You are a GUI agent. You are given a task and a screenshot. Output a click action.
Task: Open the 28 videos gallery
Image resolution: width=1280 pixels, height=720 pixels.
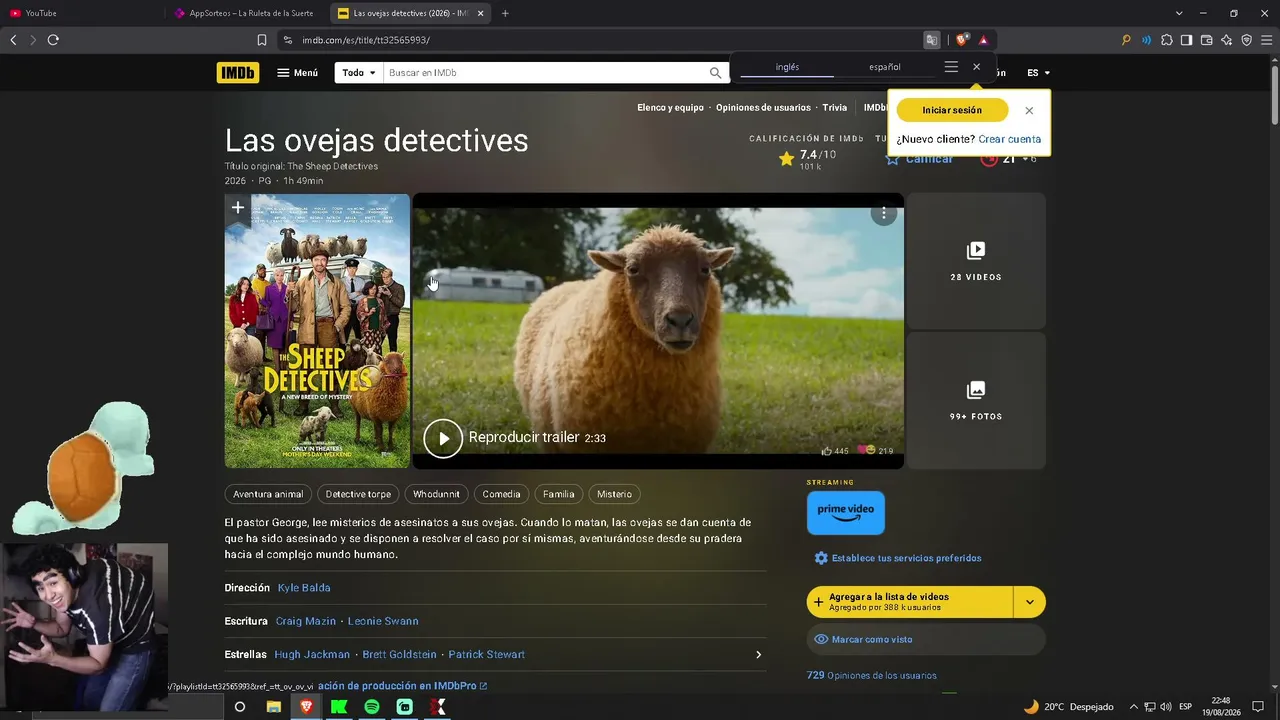(976, 261)
